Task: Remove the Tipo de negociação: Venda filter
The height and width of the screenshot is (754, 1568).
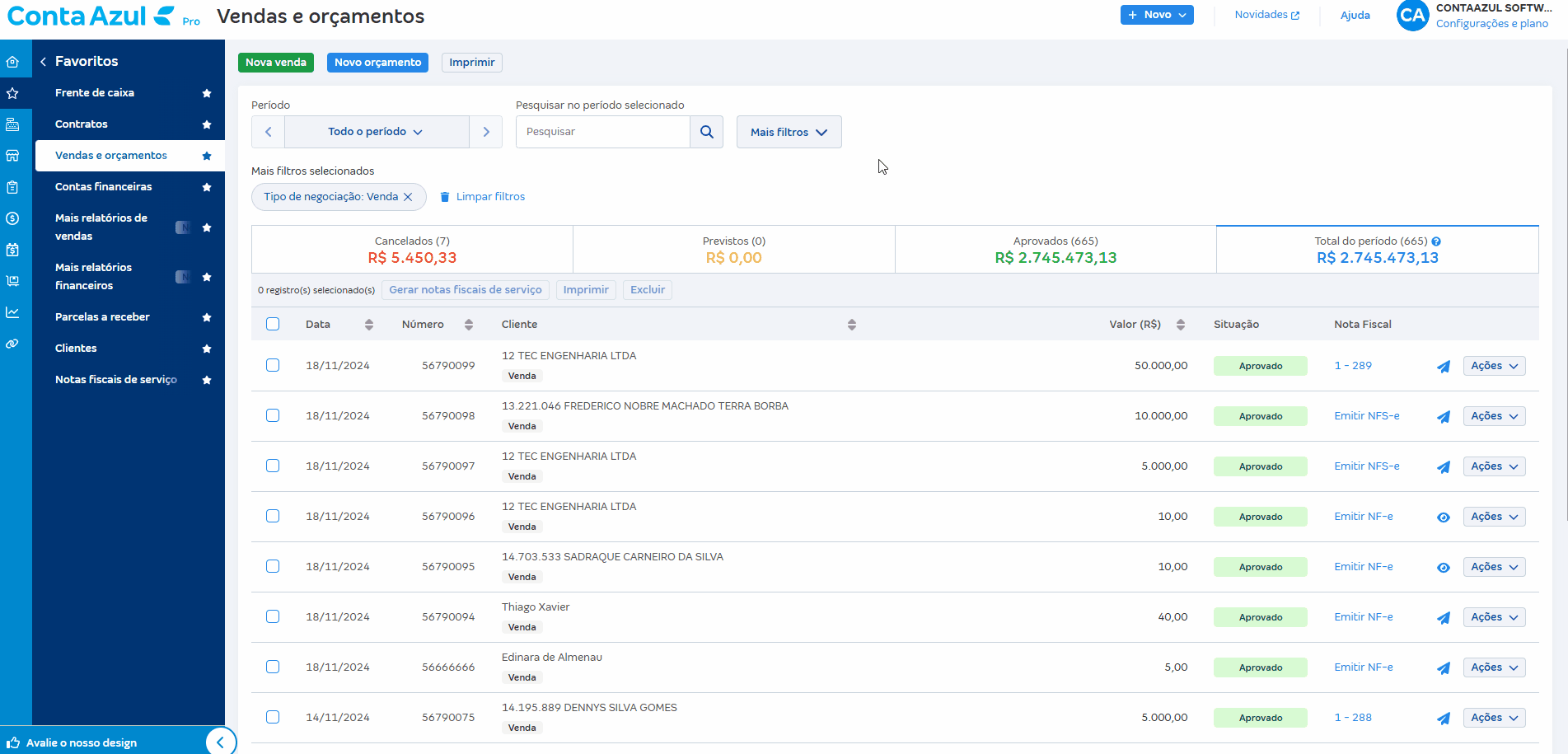Action: [408, 197]
